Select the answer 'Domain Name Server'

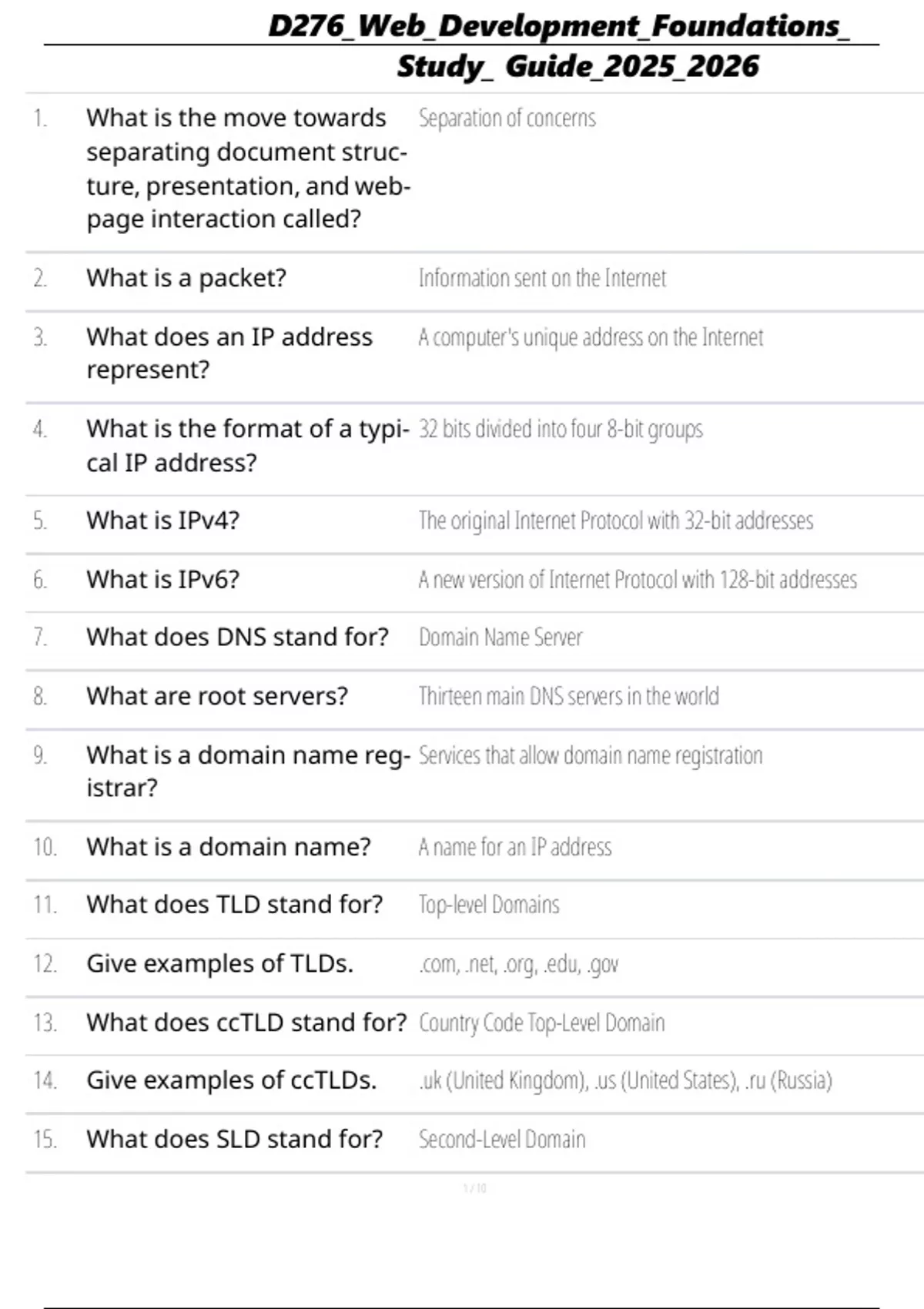coord(500,638)
